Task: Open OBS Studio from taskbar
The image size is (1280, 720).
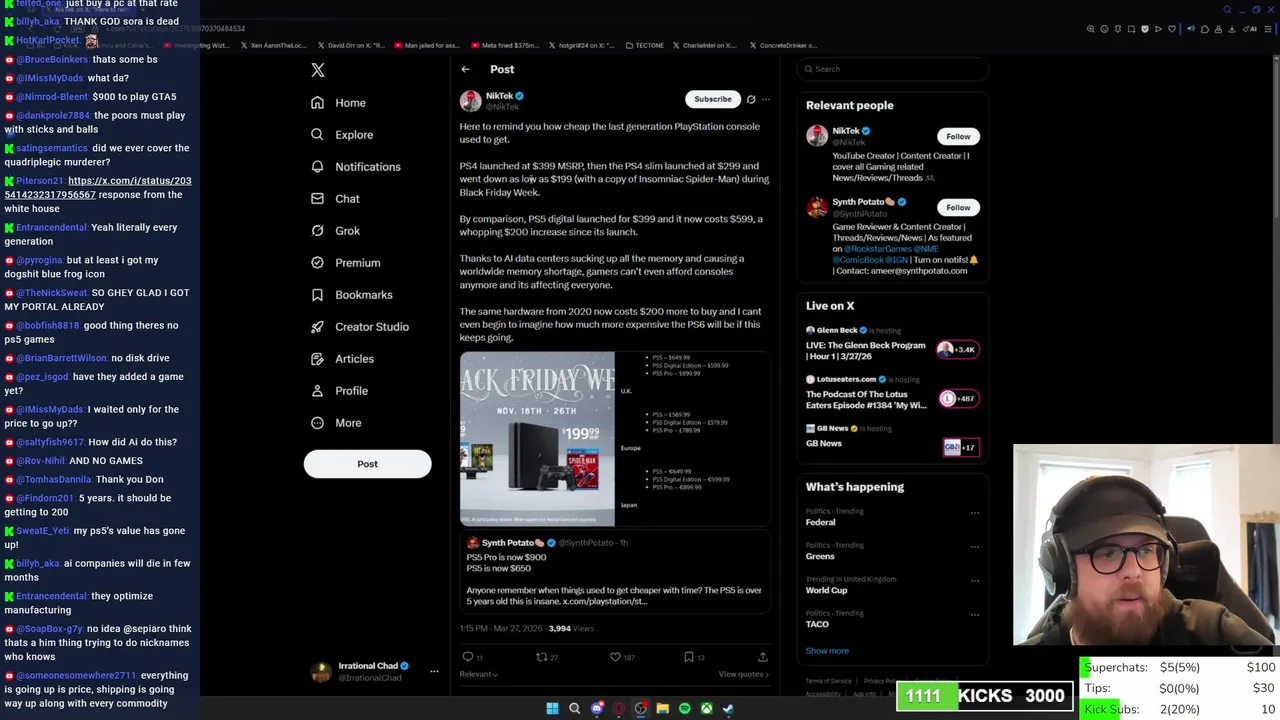Action: pyautogui.click(x=641, y=709)
